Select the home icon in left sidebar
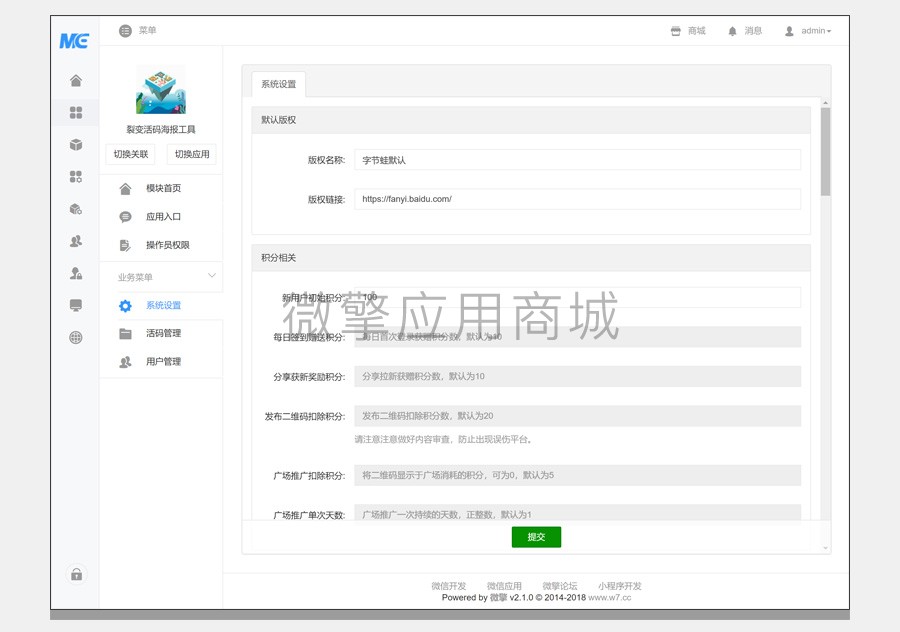The image size is (900, 632). click(x=75, y=79)
